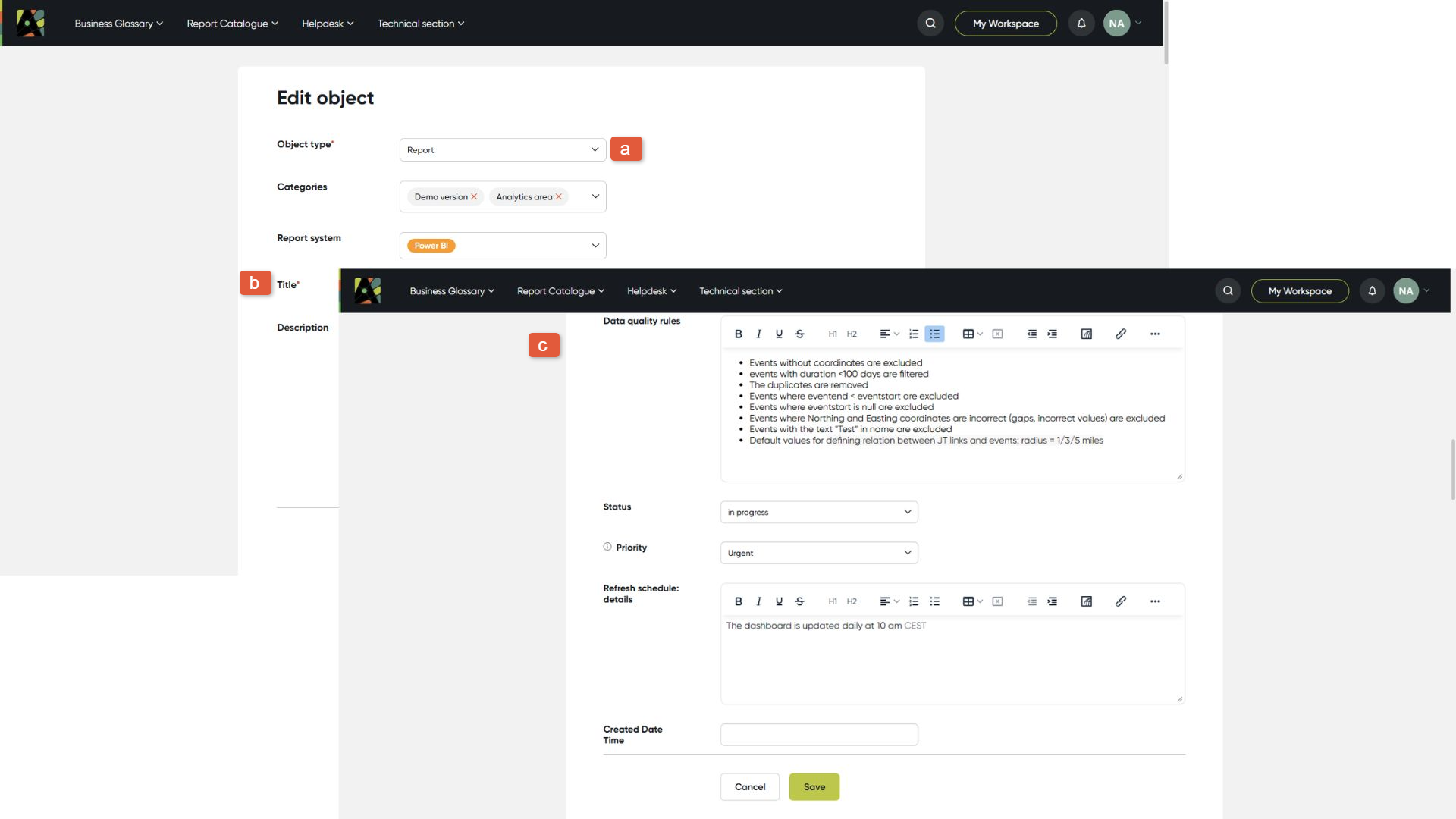Viewport: 1456px width, 819px height.
Task: Toggle bold in Data quality rules editor
Action: coord(738,334)
